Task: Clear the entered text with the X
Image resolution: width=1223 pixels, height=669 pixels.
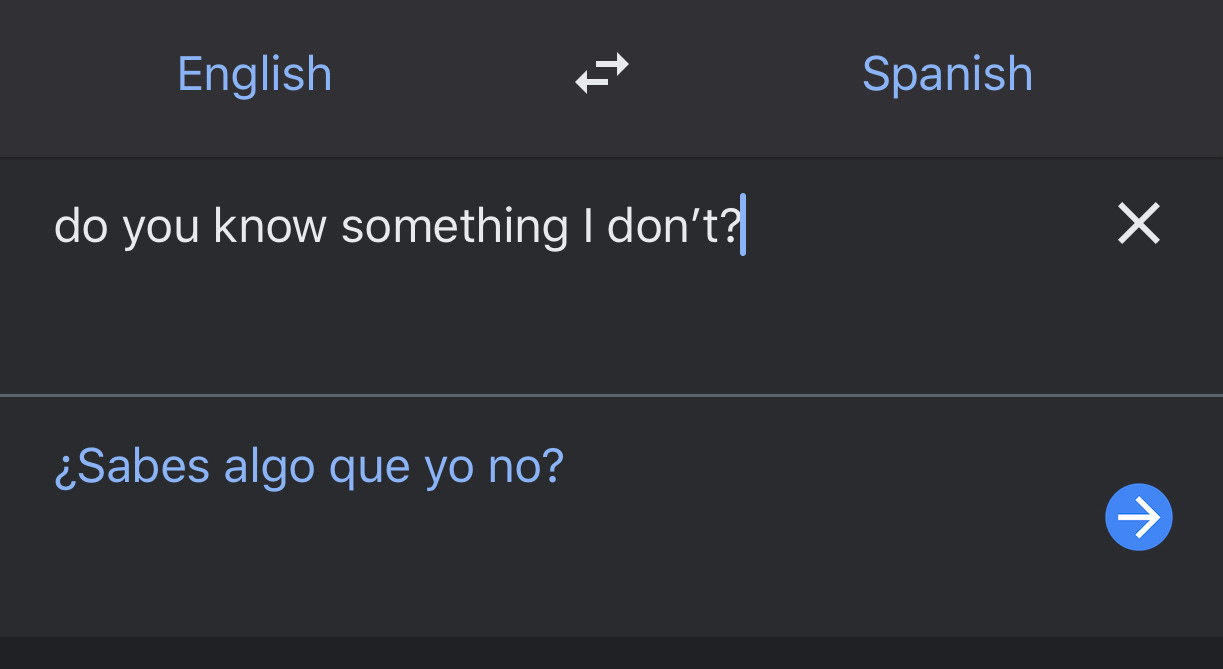Action: 1139,223
